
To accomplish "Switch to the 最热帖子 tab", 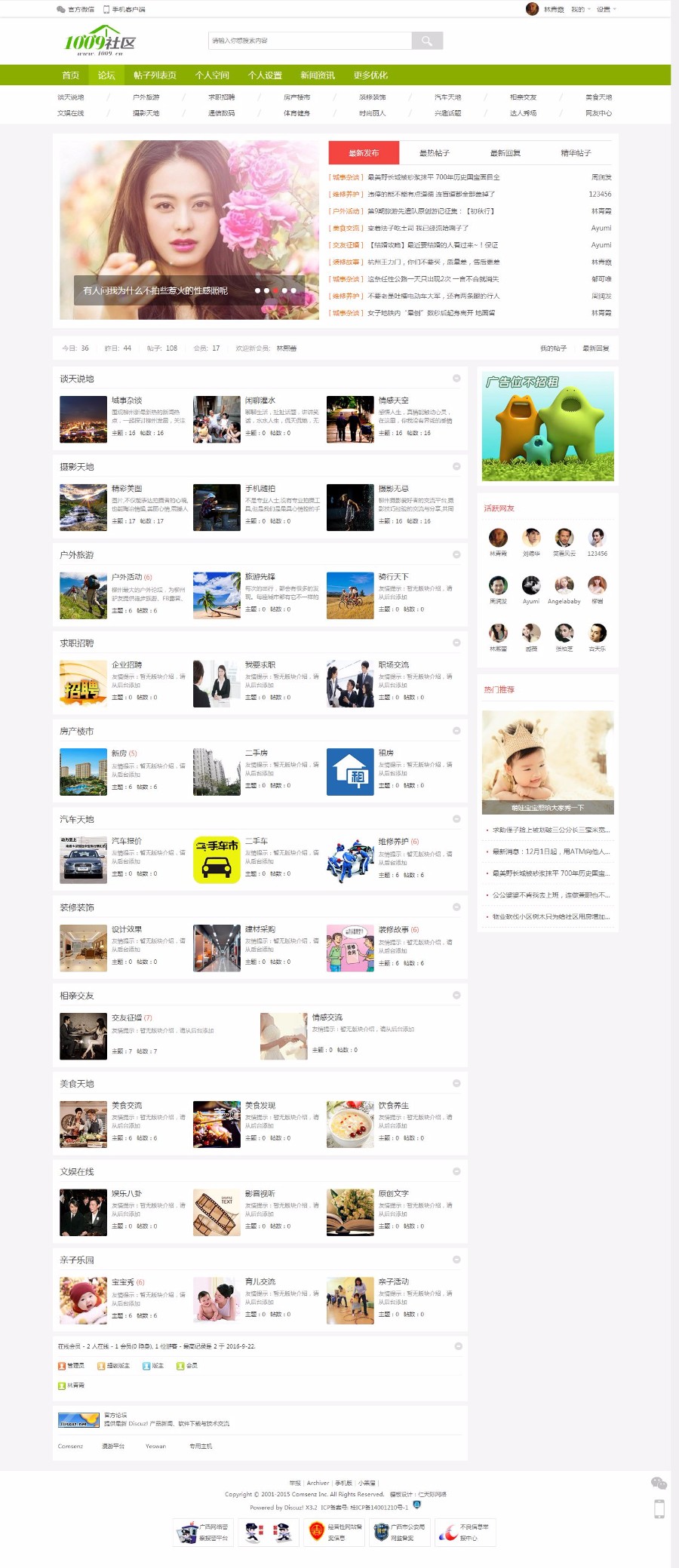I will (435, 153).
